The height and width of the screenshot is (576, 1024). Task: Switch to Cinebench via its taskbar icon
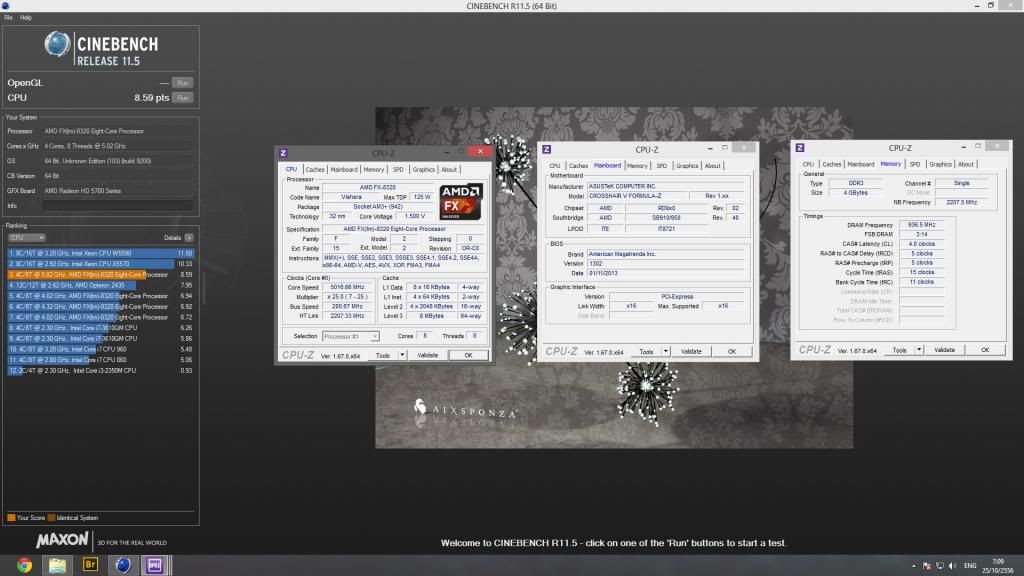click(123, 565)
